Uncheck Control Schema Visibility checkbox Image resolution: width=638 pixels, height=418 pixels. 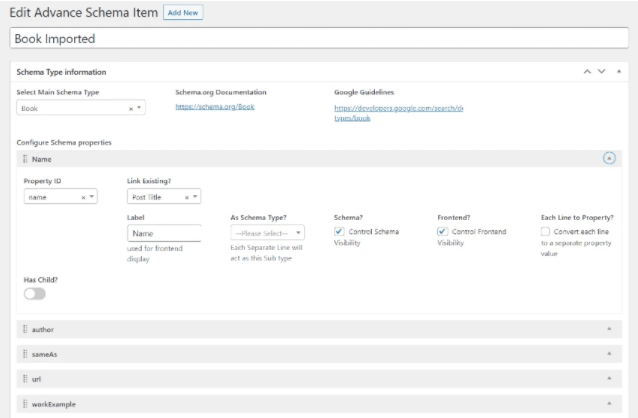coord(339,232)
